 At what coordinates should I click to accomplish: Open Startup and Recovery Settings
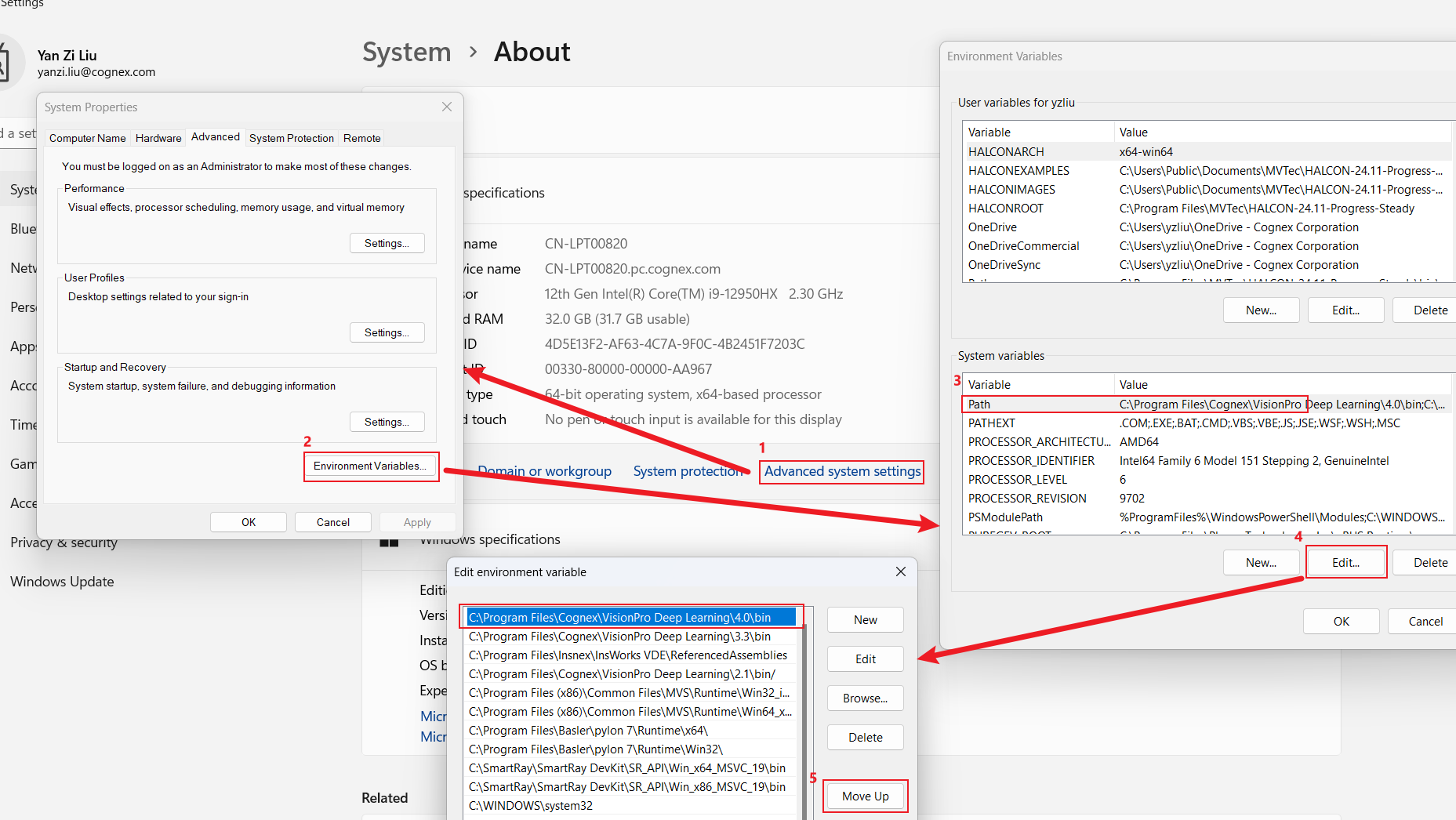click(x=387, y=421)
